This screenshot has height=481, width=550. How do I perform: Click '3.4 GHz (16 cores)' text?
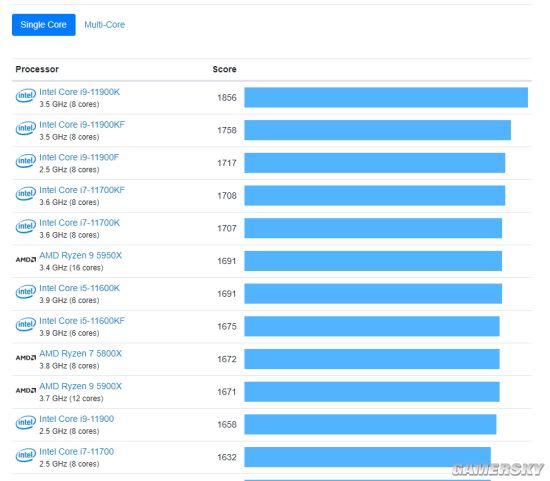71,268
